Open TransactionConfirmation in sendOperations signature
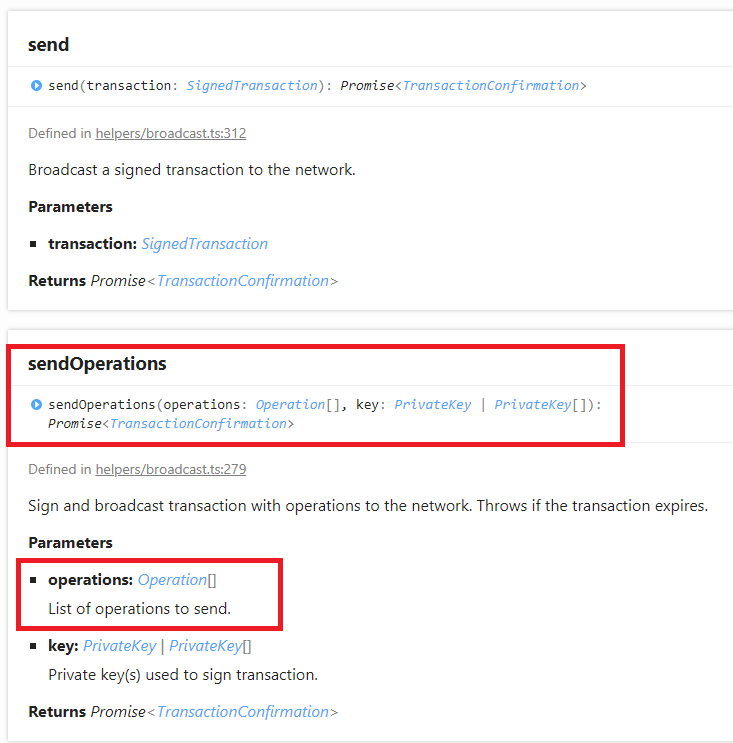 coord(198,424)
